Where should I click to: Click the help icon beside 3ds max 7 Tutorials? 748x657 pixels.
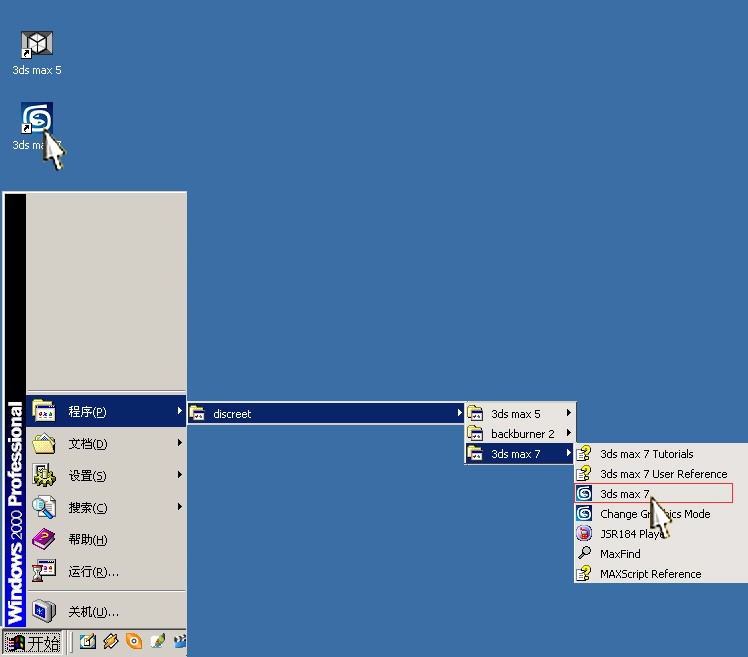[584, 453]
